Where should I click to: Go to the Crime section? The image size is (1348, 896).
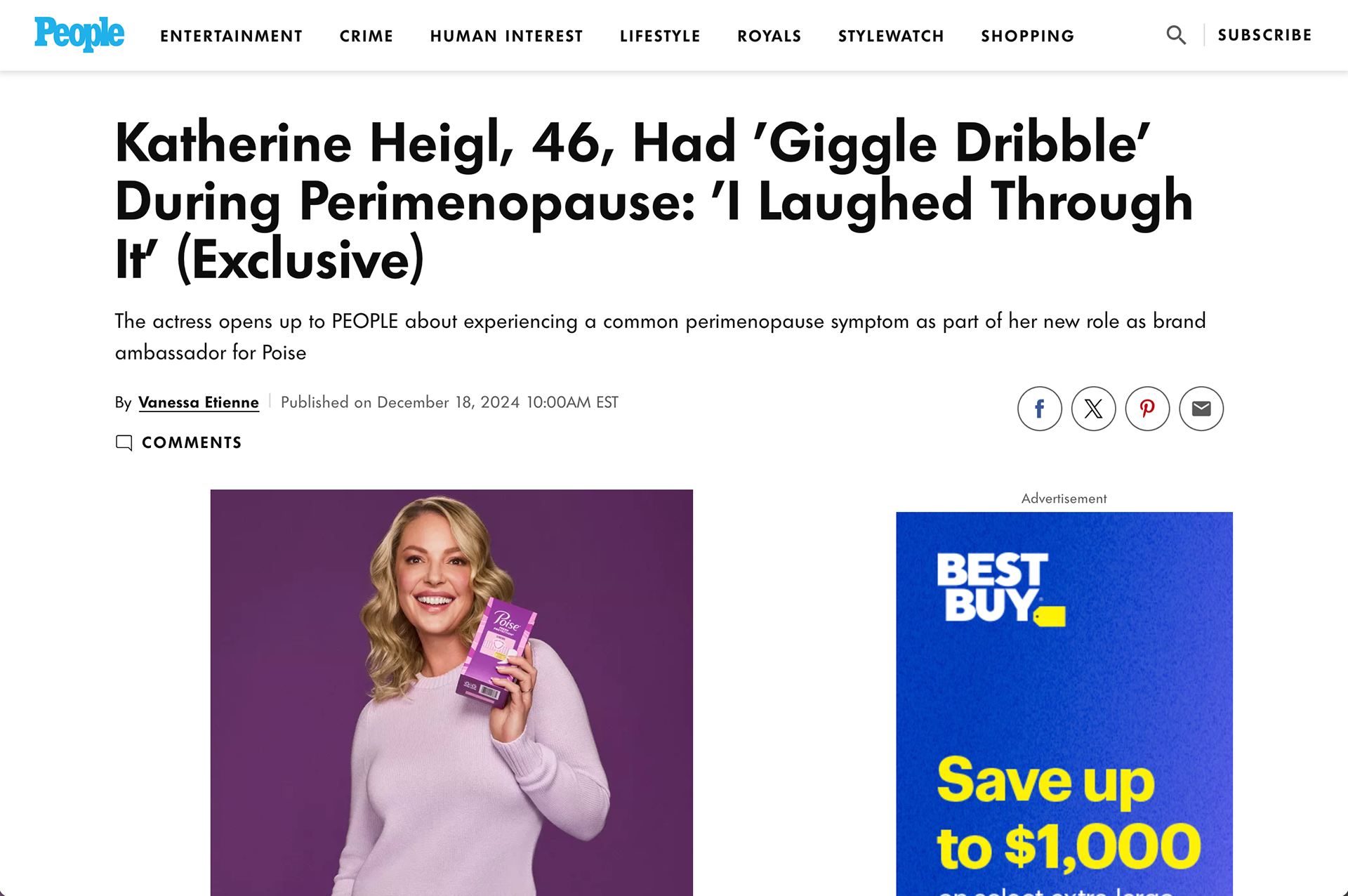coord(366,36)
